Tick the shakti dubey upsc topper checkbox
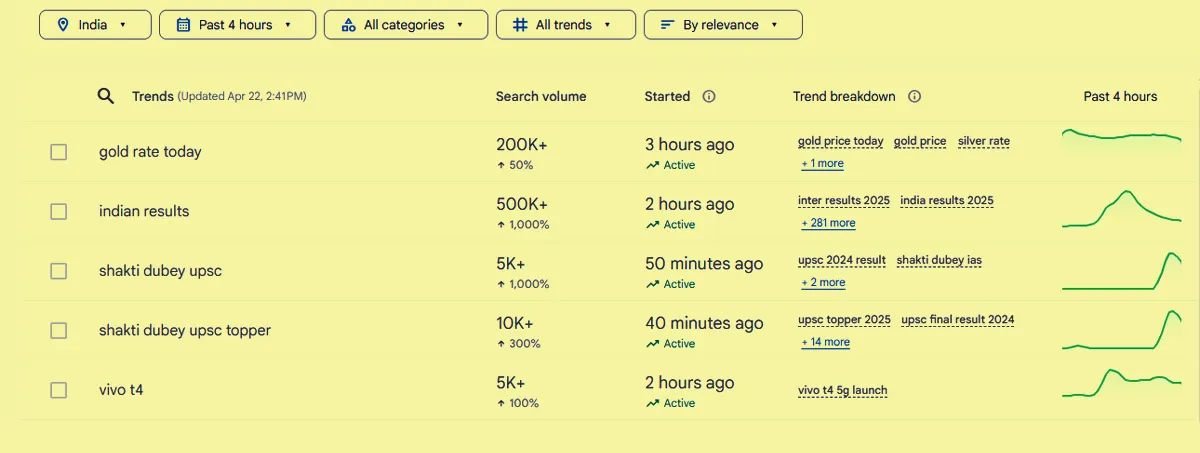1200x453 pixels. (59, 330)
